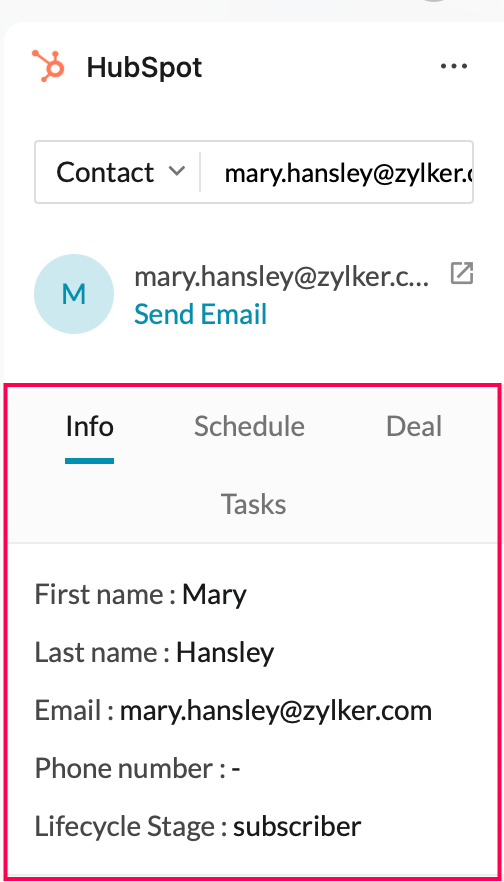
Task: Open the Contact type dropdown
Action: [x=118, y=172]
